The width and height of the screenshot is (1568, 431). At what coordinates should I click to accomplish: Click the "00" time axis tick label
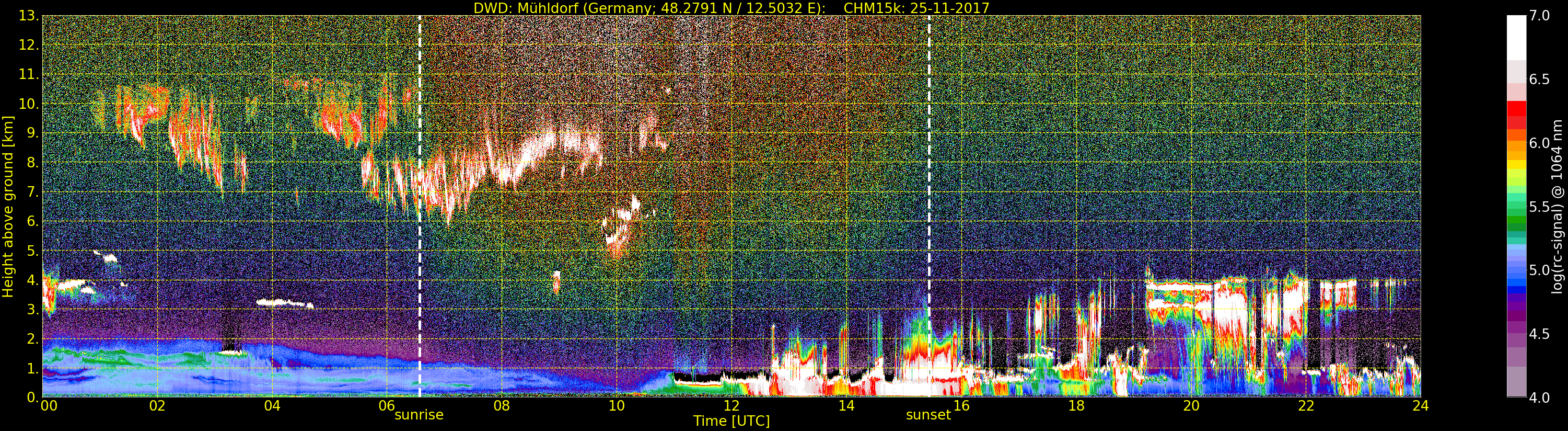click(x=48, y=405)
